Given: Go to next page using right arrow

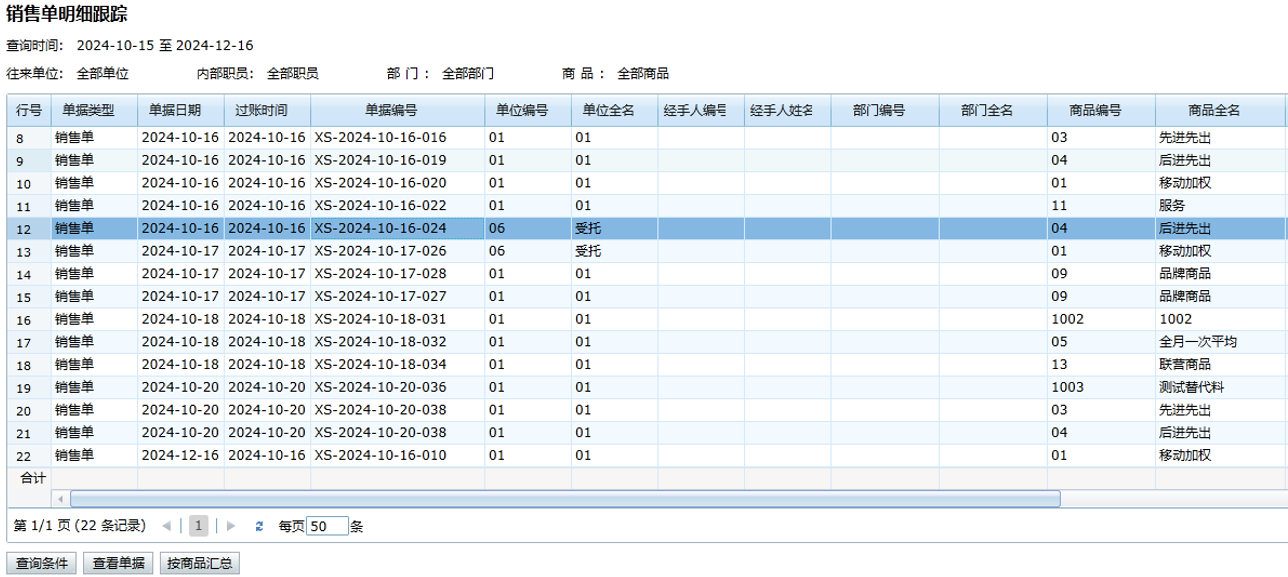Looking at the screenshot, I should [x=231, y=526].
